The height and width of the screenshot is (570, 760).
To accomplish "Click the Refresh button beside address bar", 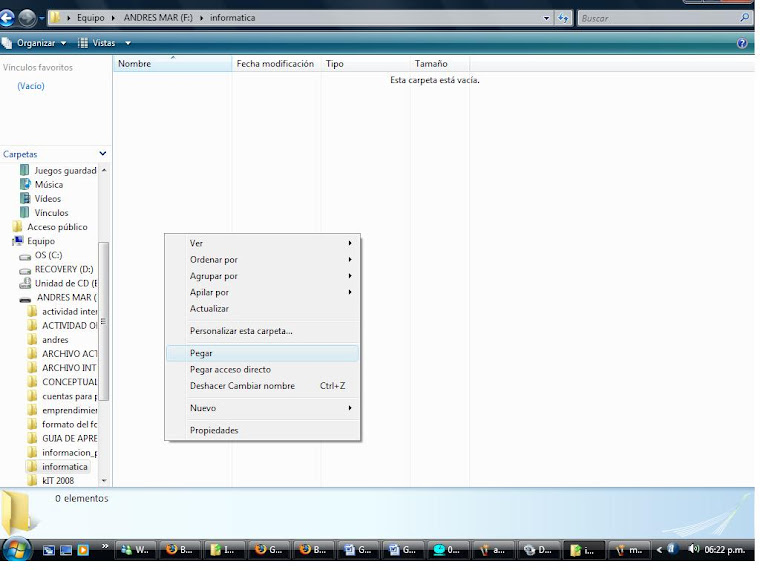I will point(563,18).
